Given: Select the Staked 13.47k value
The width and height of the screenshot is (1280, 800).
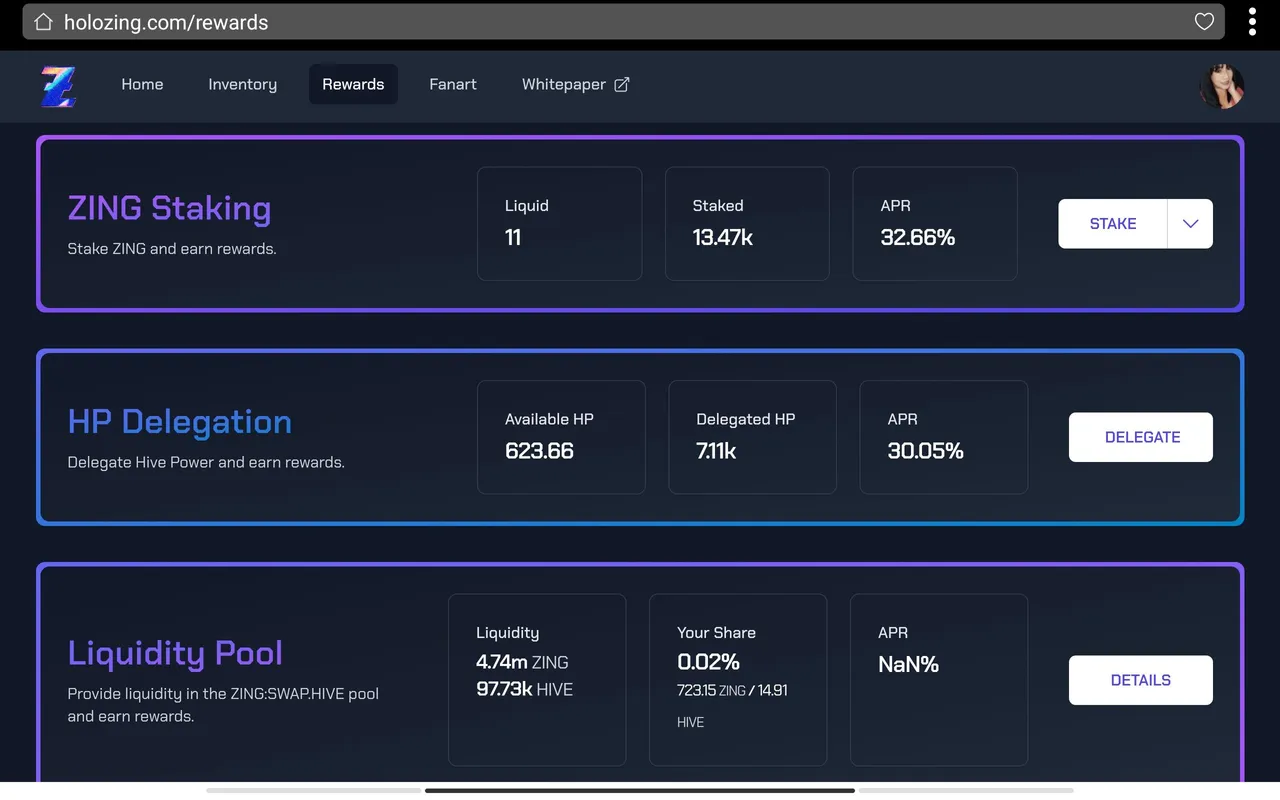Looking at the screenshot, I should pos(723,237).
